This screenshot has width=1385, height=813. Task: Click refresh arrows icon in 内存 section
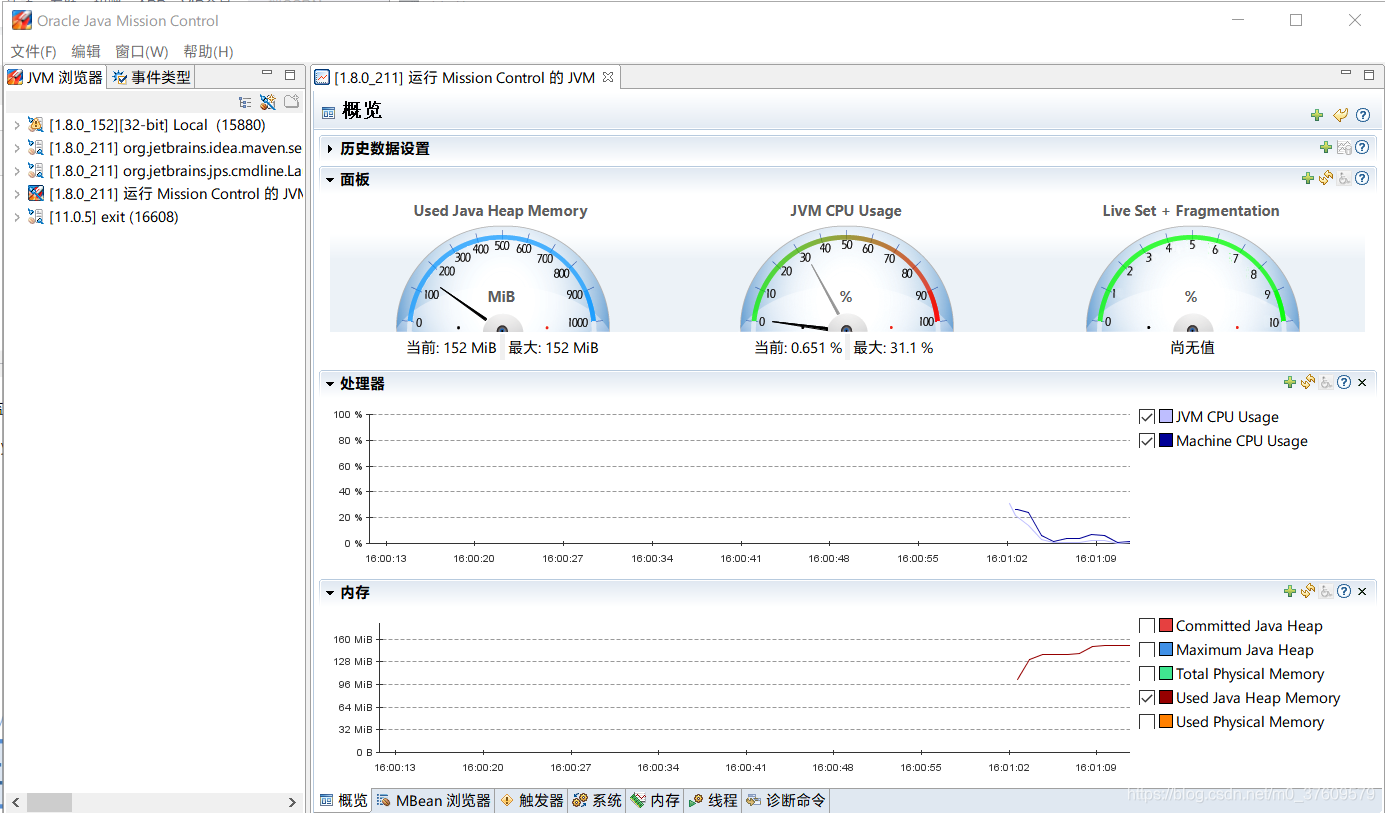coord(1308,591)
